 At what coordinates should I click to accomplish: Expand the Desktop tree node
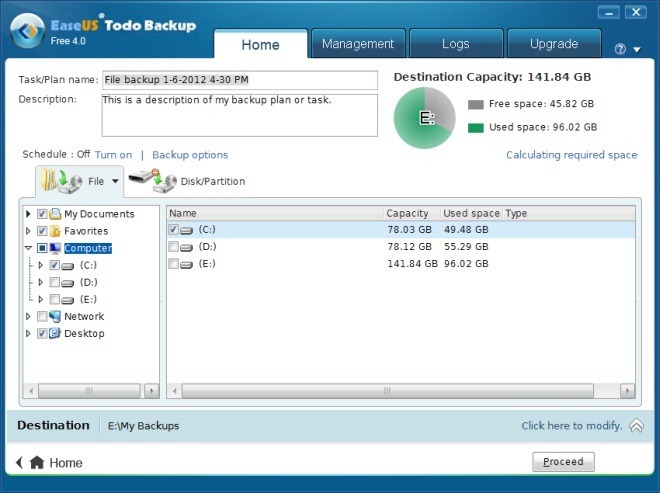point(28,333)
